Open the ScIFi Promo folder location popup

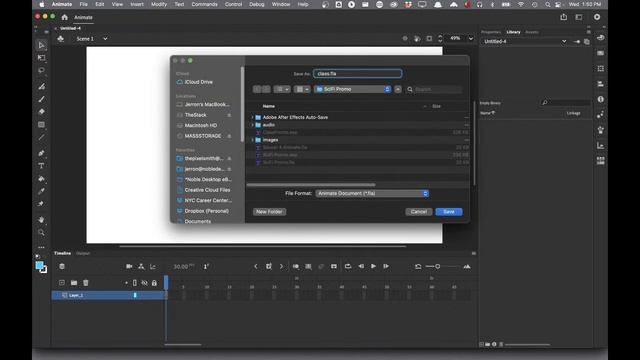[353, 89]
